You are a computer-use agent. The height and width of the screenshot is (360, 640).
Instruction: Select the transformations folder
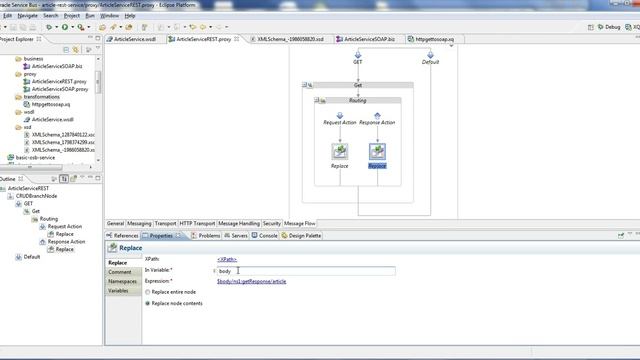pyautogui.click(x=41, y=97)
